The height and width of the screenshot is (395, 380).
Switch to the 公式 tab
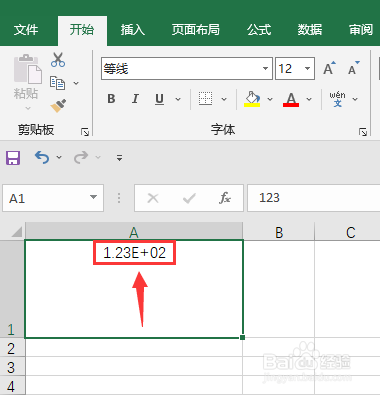click(x=259, y=30)
